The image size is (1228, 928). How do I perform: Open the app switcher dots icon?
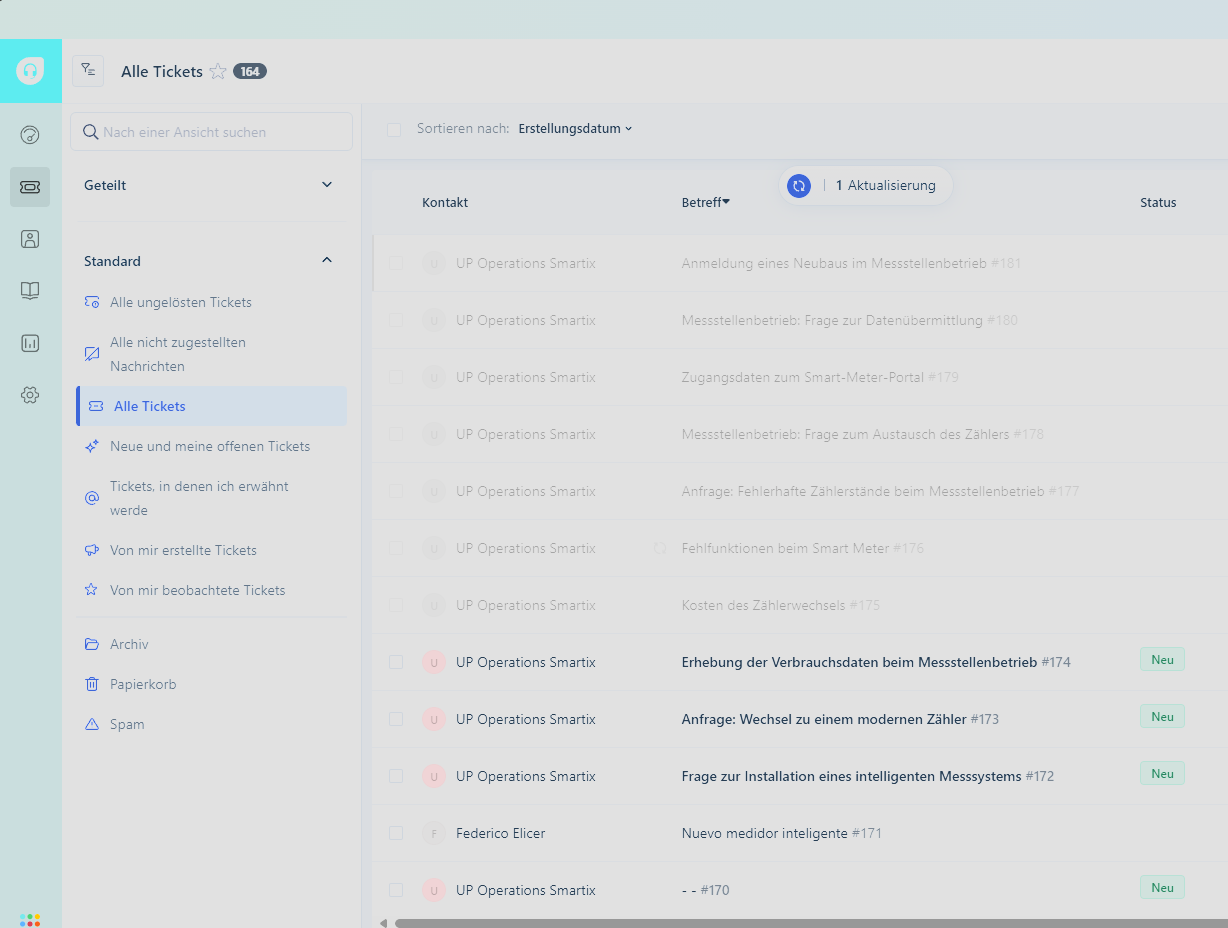coord(30,919)
